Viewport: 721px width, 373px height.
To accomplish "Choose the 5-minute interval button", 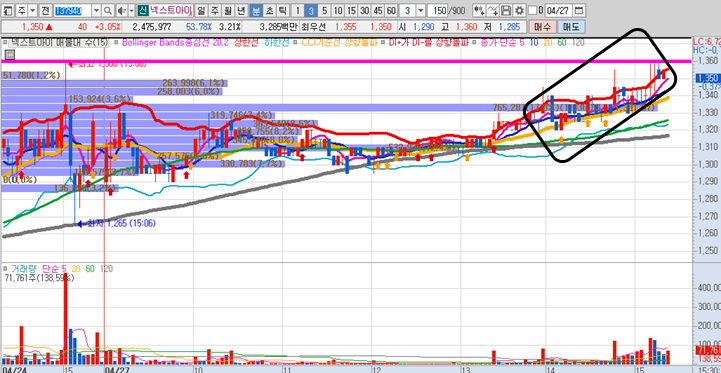I will point(325,10).
